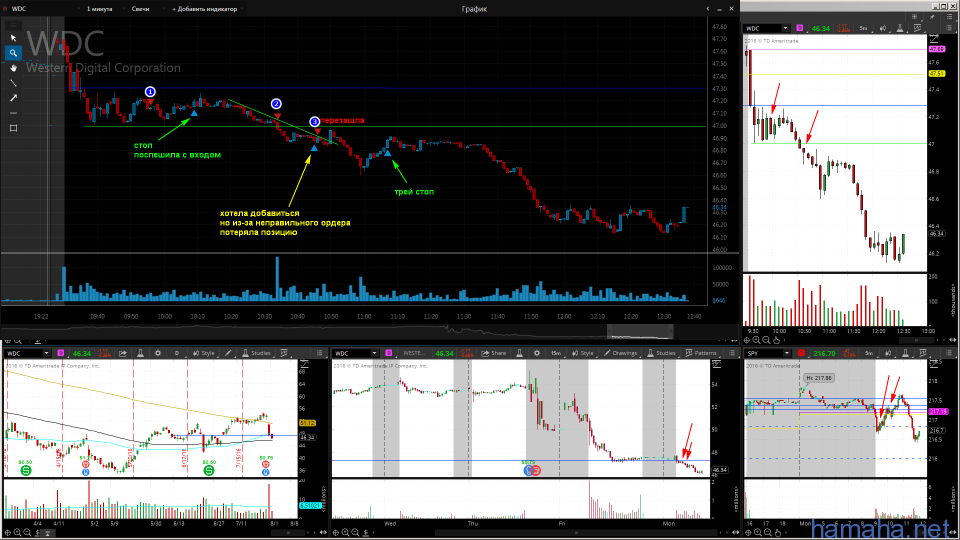This screenshot has width=960, height=540.
Task: Click the magenta color link box in top-right chart
Action: point(801,28)
